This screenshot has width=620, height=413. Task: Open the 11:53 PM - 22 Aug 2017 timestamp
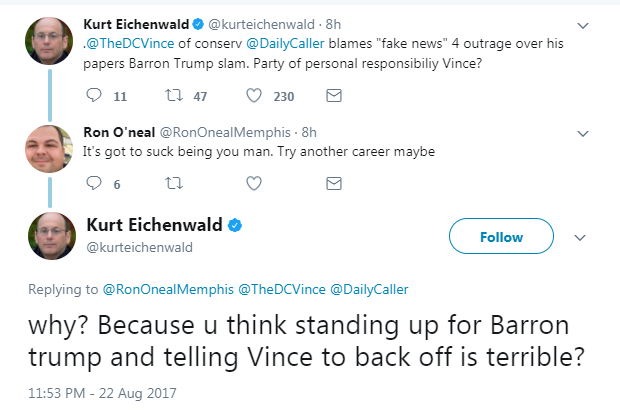102,393
